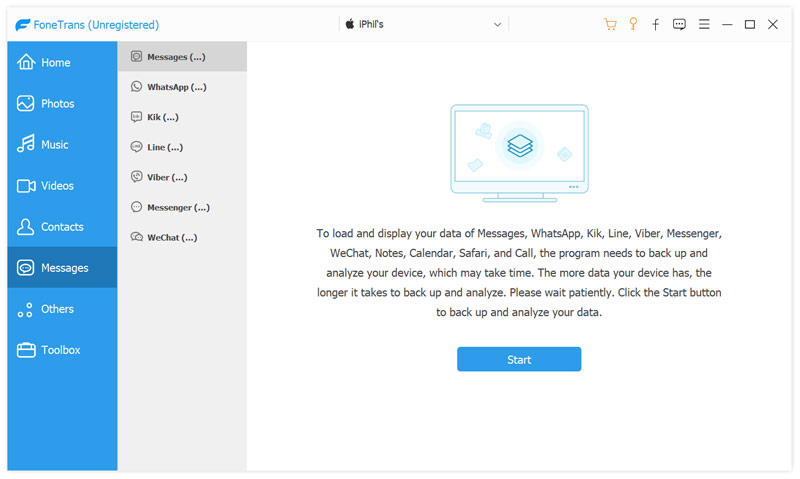Screen dimensions: 800x479
Task: Click the Messenger icon in the list
Action: [136, 207]
